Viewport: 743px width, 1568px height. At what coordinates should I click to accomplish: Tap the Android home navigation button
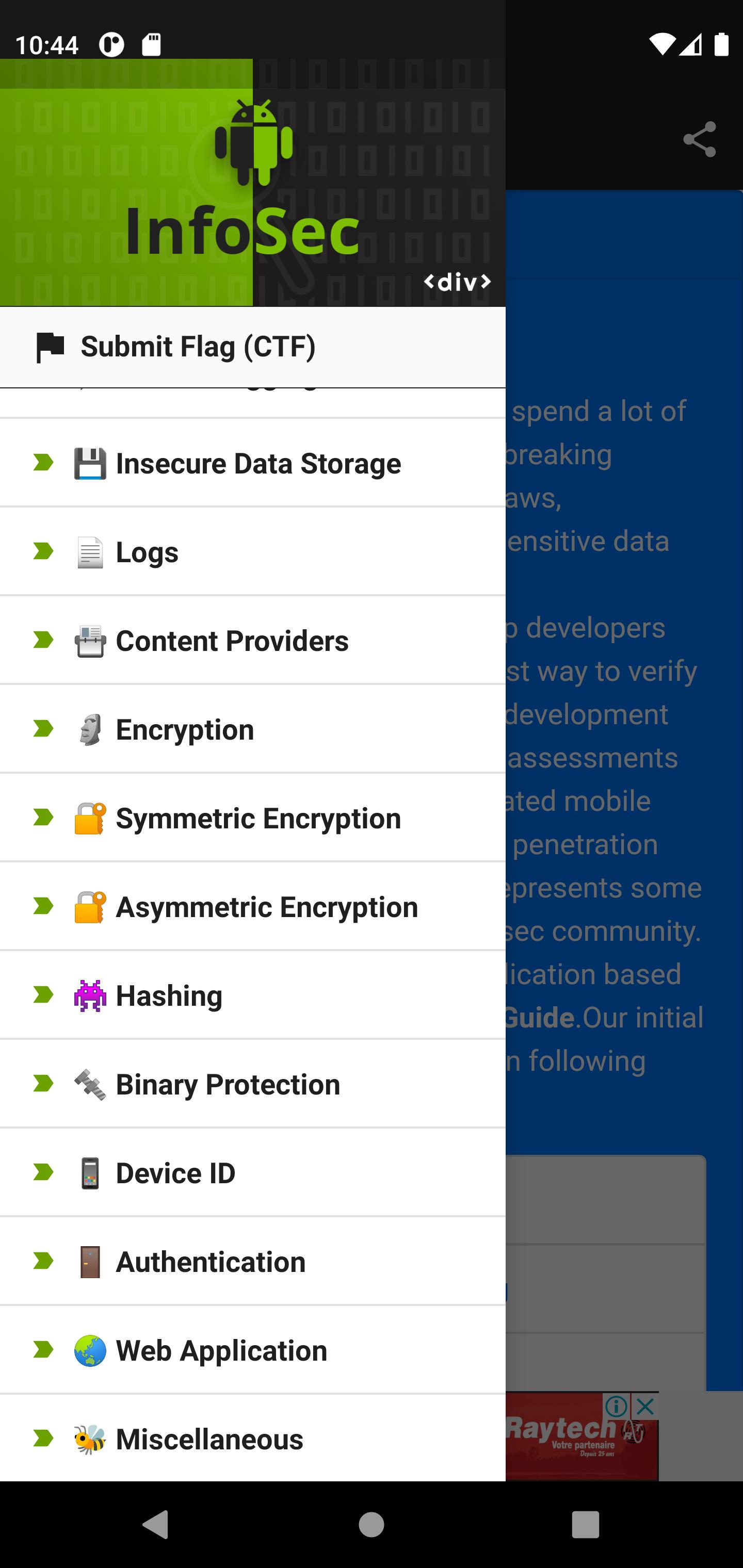[x=372, y=1525]
